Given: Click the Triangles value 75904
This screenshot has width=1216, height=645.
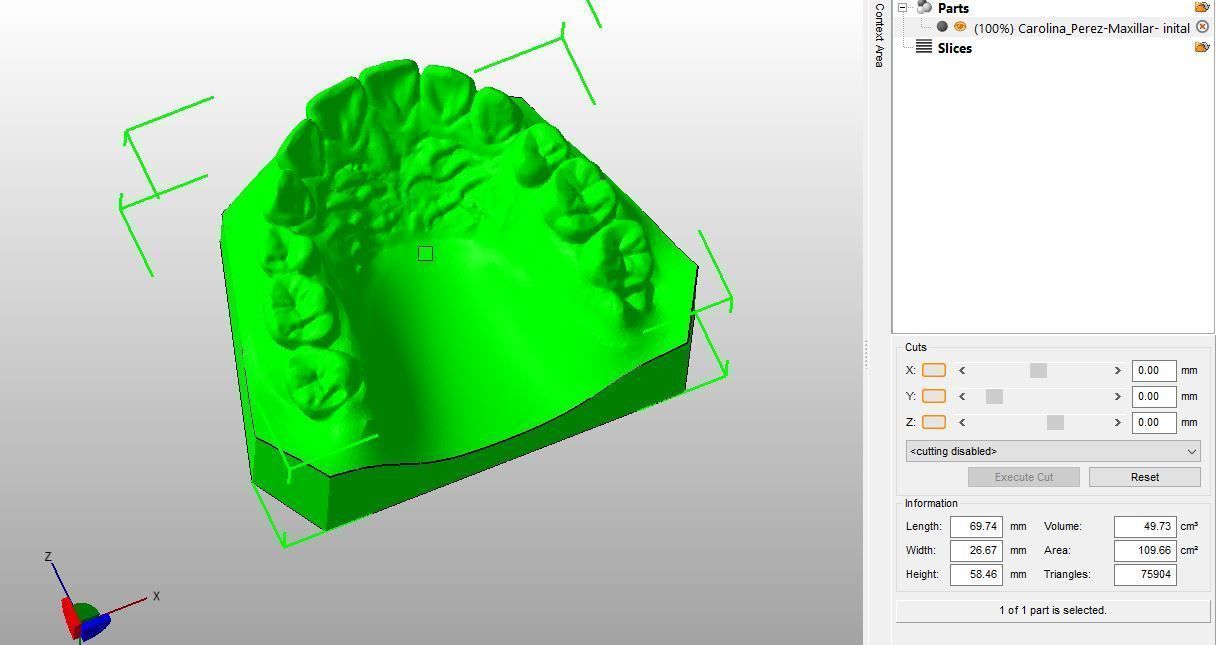Looking at the screenshot, I should click(1145, 574).
